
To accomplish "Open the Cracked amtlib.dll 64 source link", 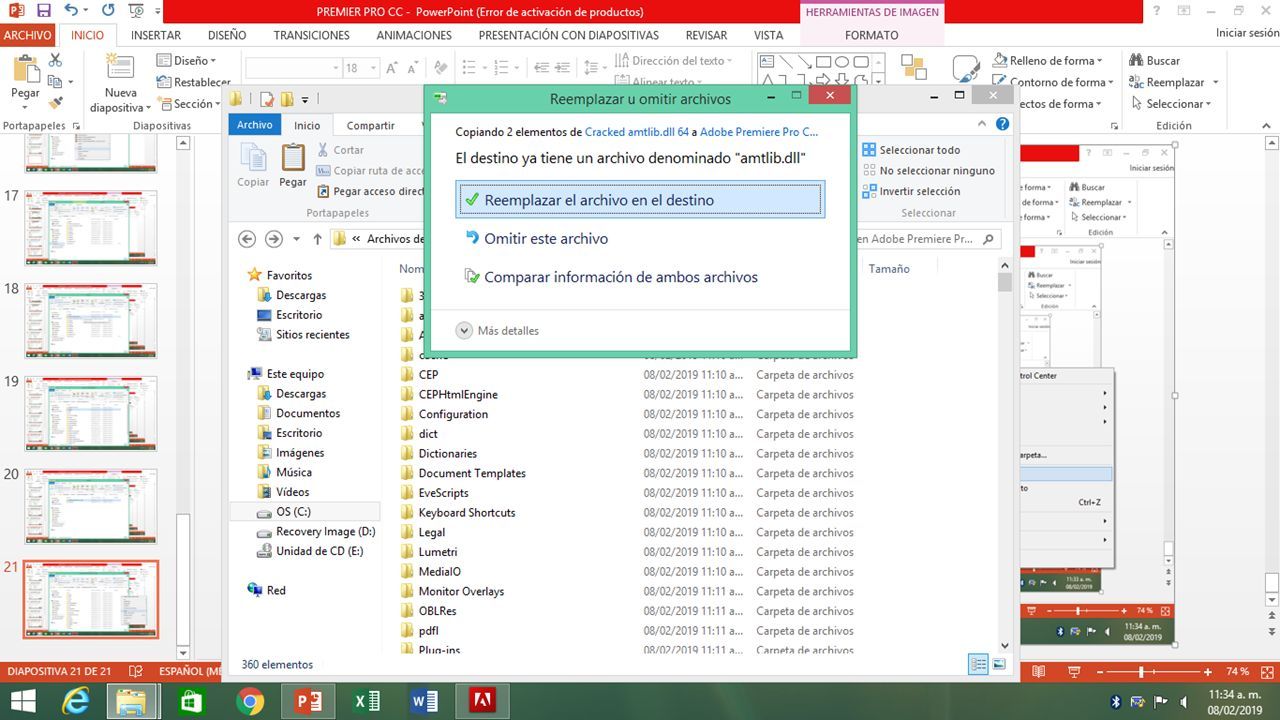I will pyautogui.click(x=637, y=132).
